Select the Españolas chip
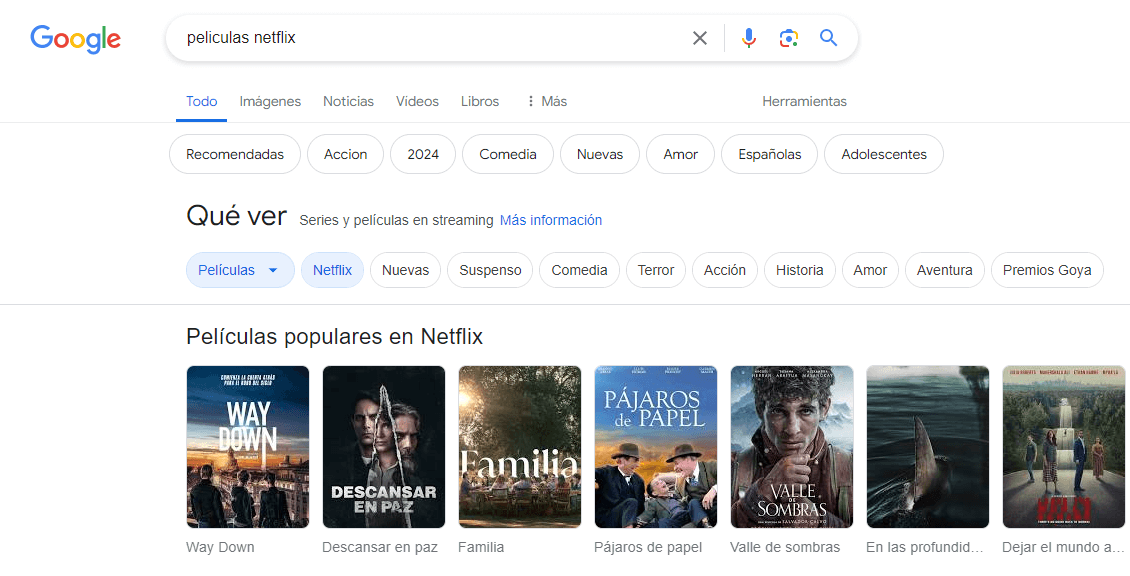 click(x=770, y=154)
